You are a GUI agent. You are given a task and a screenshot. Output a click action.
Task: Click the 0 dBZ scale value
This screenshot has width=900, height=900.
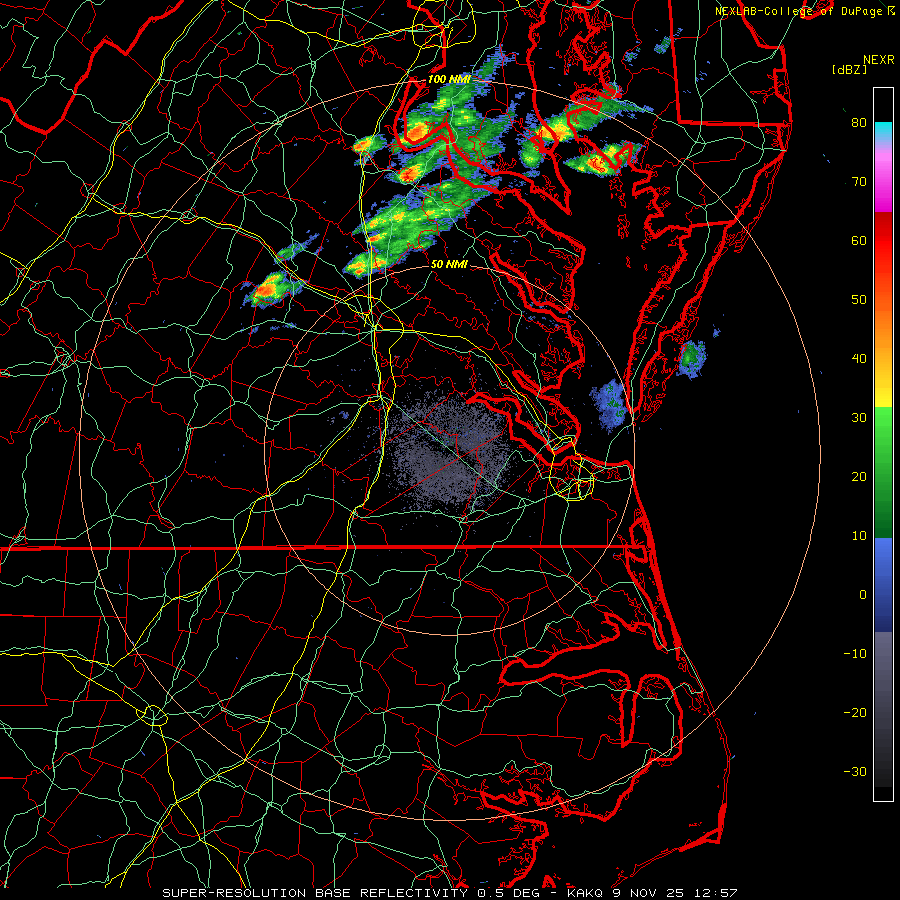click(863, 595)
